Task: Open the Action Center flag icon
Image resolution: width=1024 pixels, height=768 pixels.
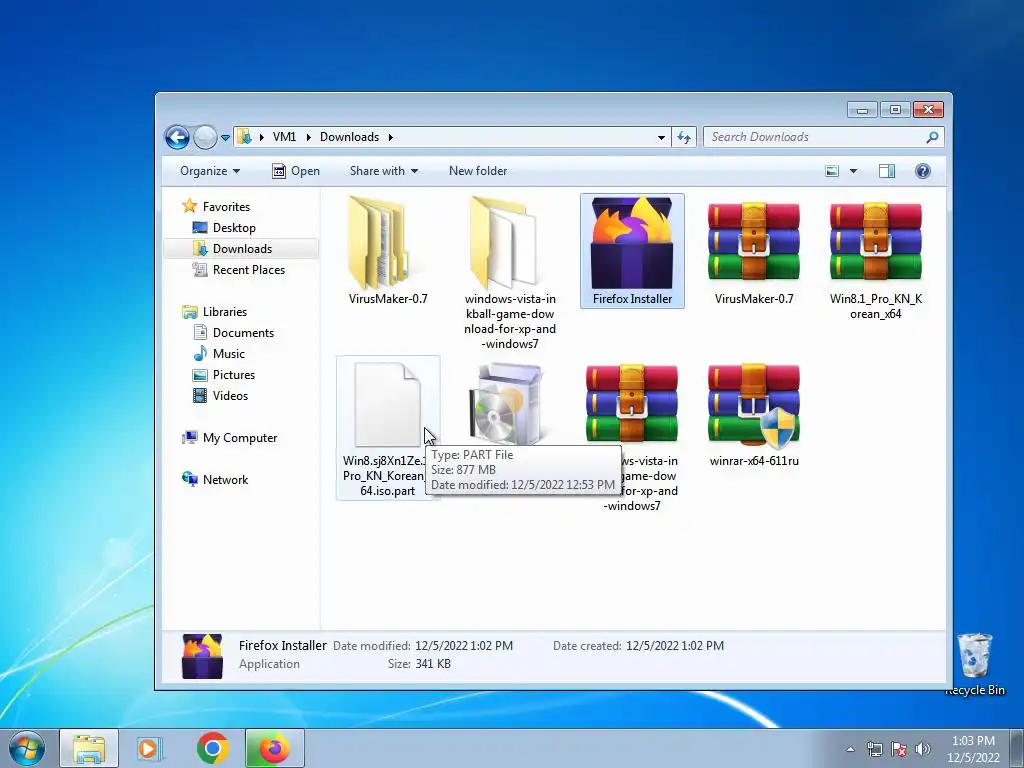Action: tap(899, 749)
